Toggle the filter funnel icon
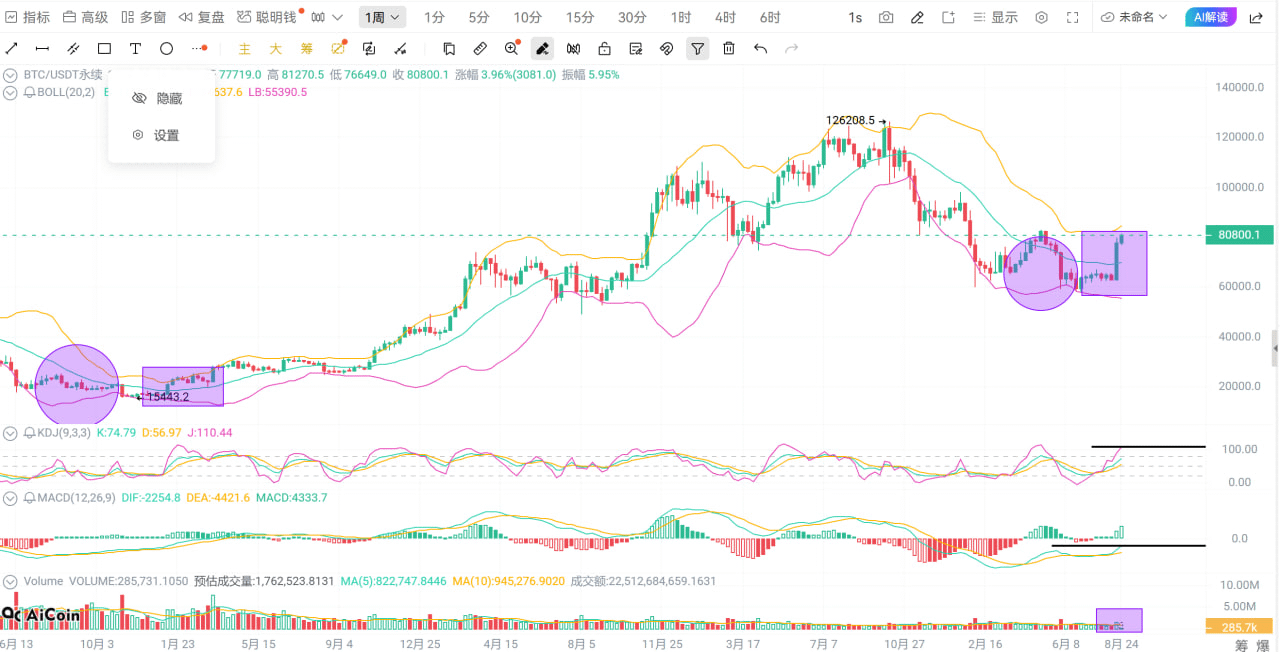1280x652 pixels. pos(698,48)
